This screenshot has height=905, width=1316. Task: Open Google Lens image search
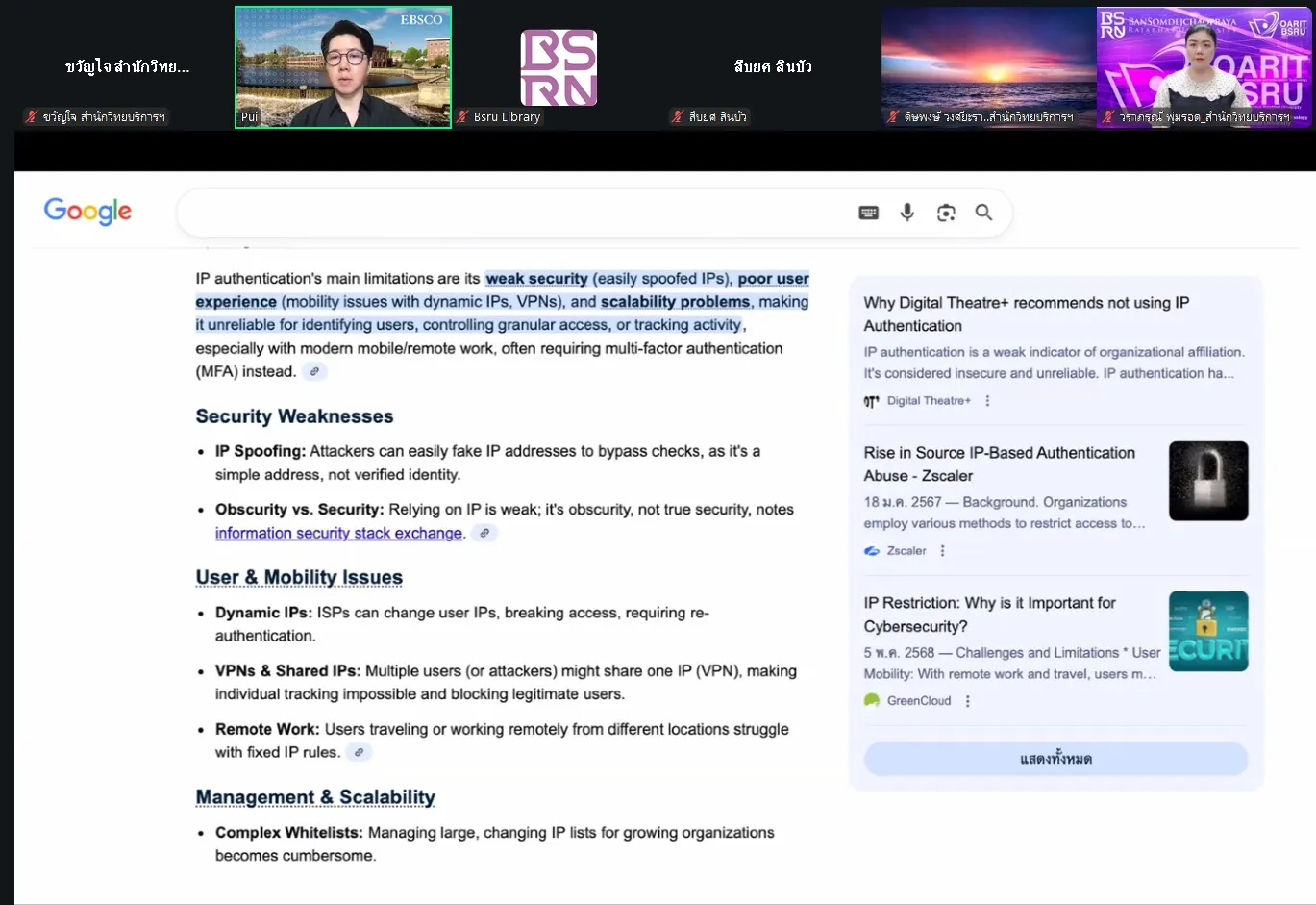[946, 213]
